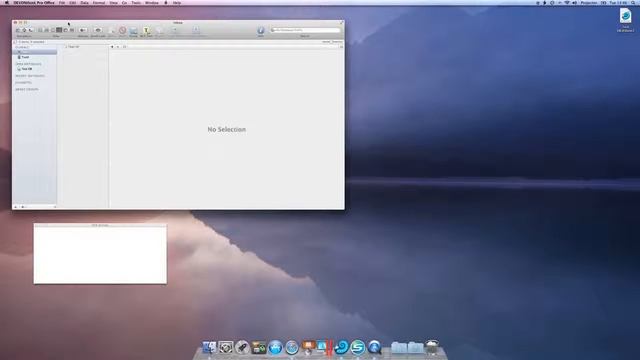
Task: Open ScanSnap Manager icon in Dock
Action: tap(358, 347)
